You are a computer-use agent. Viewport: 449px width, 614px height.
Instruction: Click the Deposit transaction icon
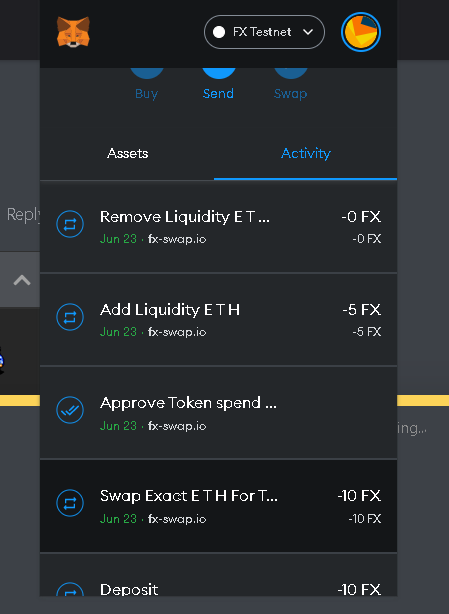pyautogui.click(x=70, y=589)
